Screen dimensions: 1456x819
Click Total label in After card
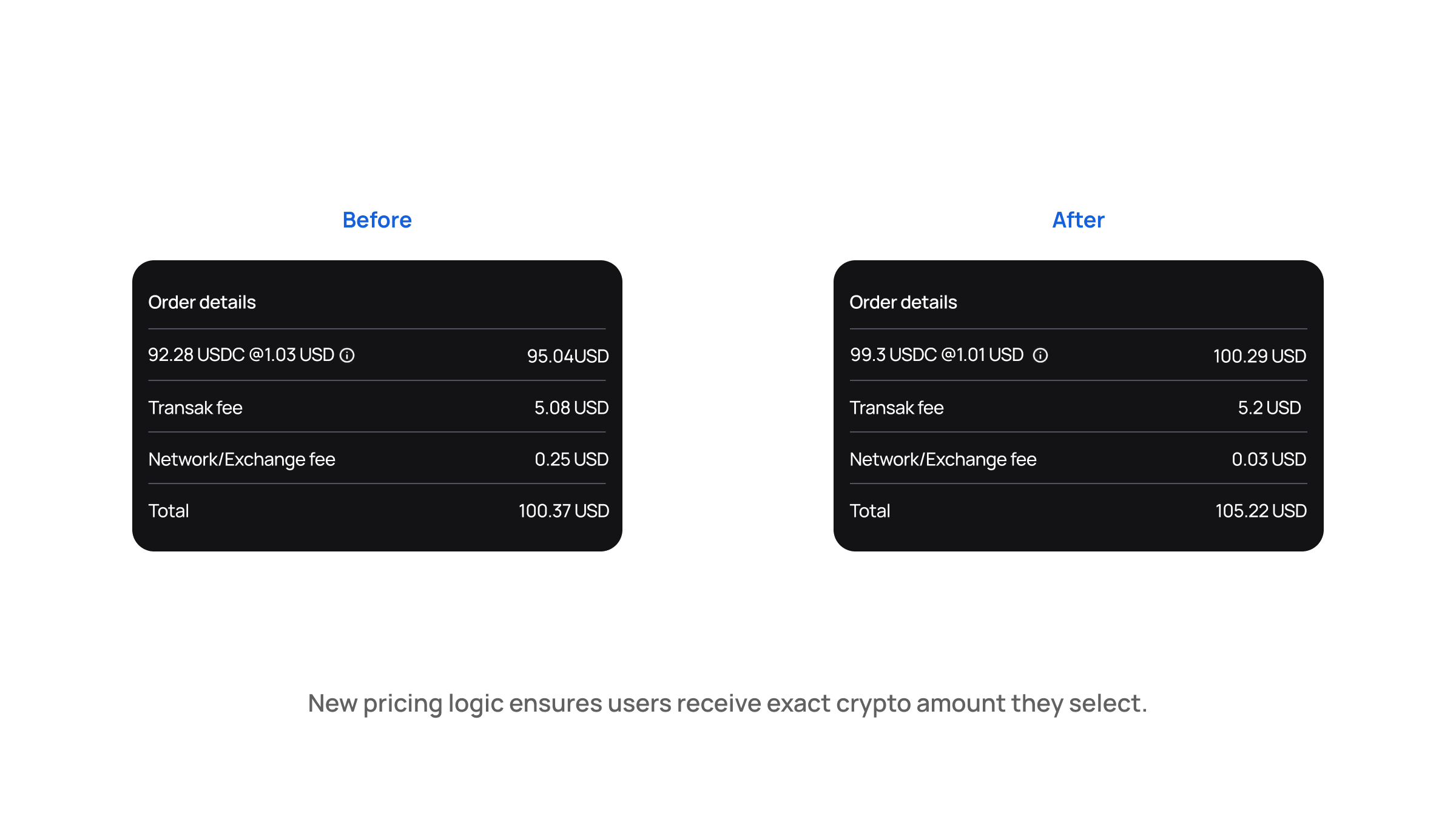(869, 511)
